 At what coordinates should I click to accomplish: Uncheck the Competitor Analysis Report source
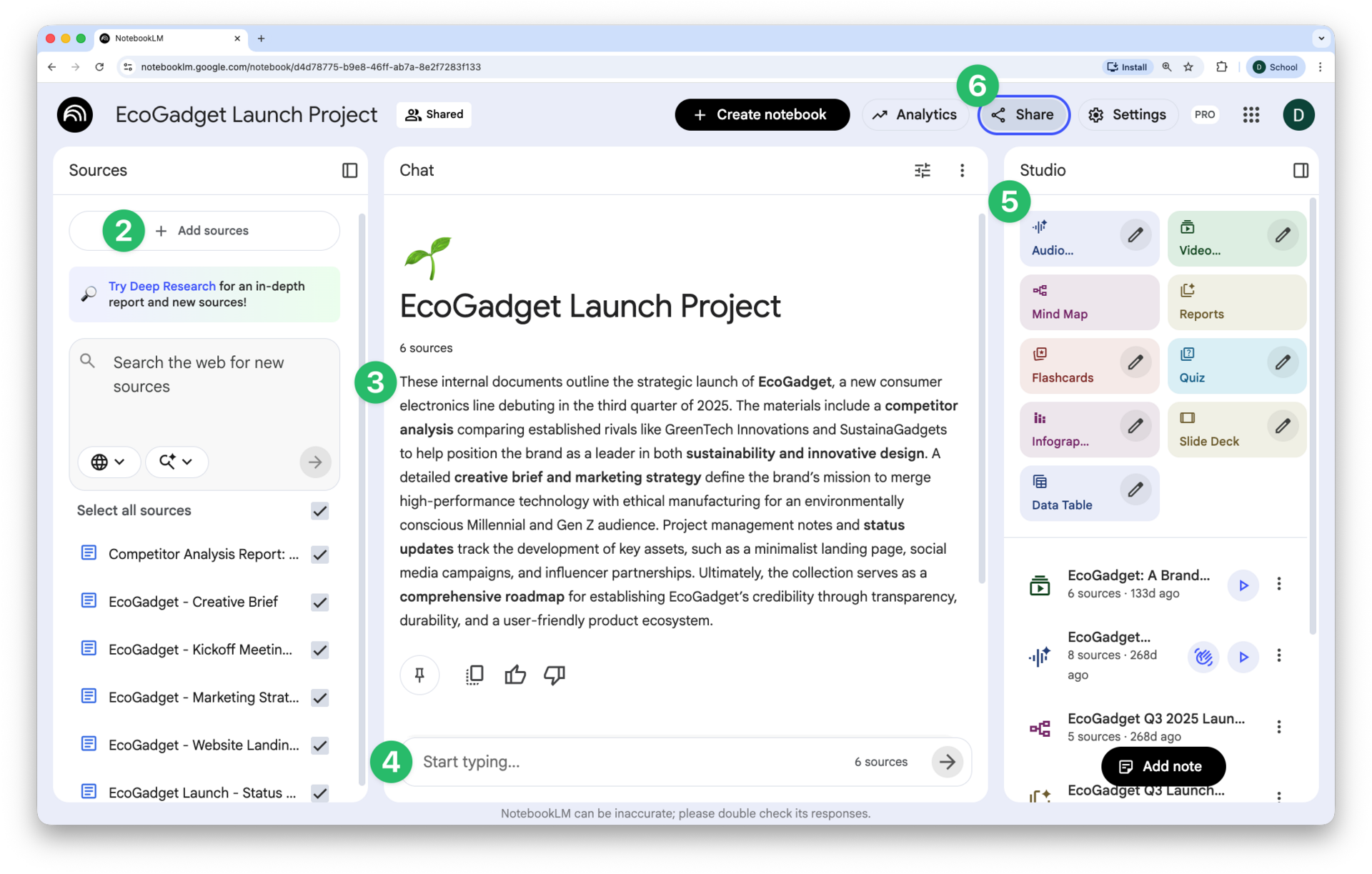pos(319,555)
